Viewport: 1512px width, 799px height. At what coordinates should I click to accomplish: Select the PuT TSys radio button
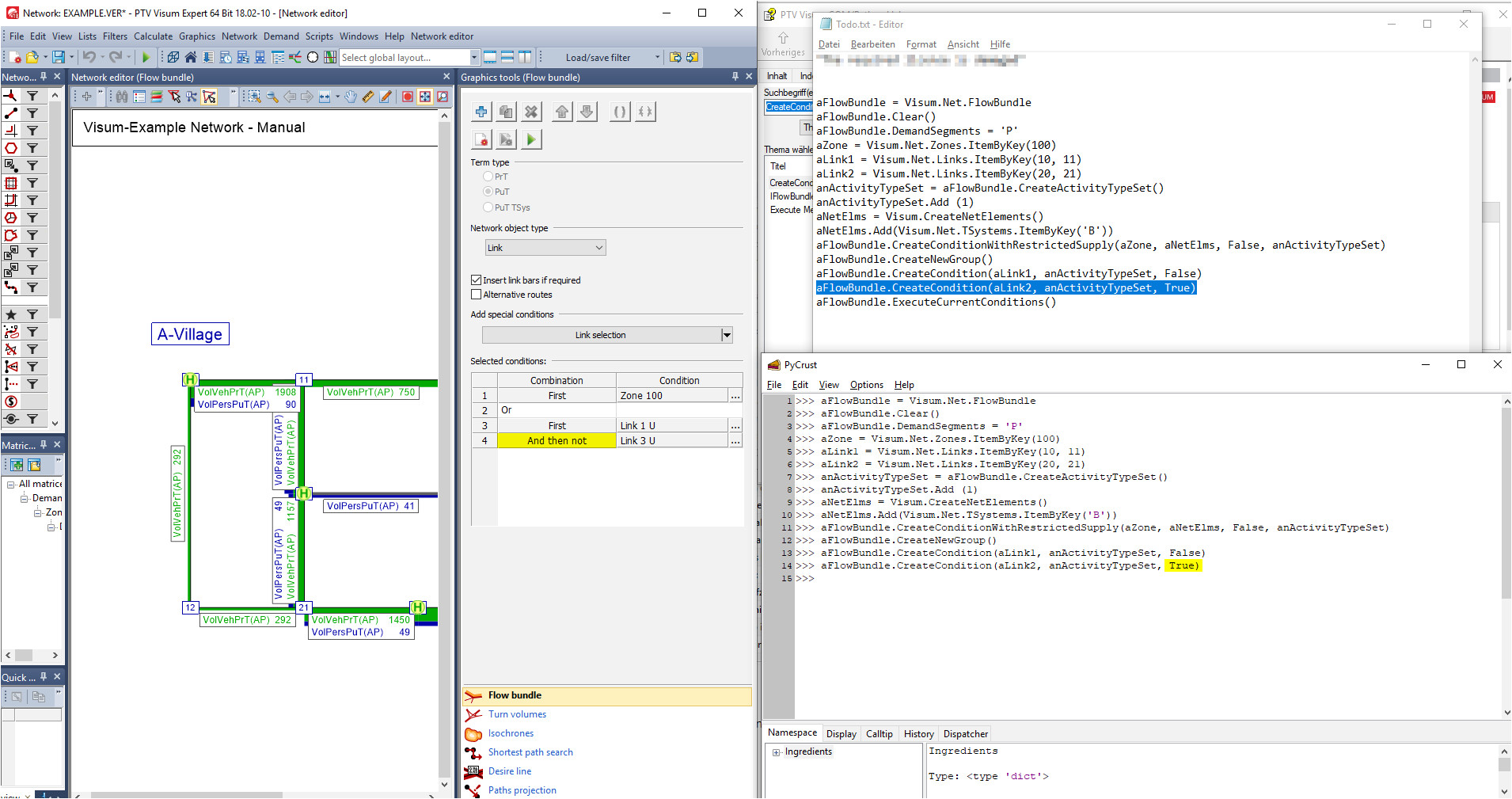click(488, 207)
